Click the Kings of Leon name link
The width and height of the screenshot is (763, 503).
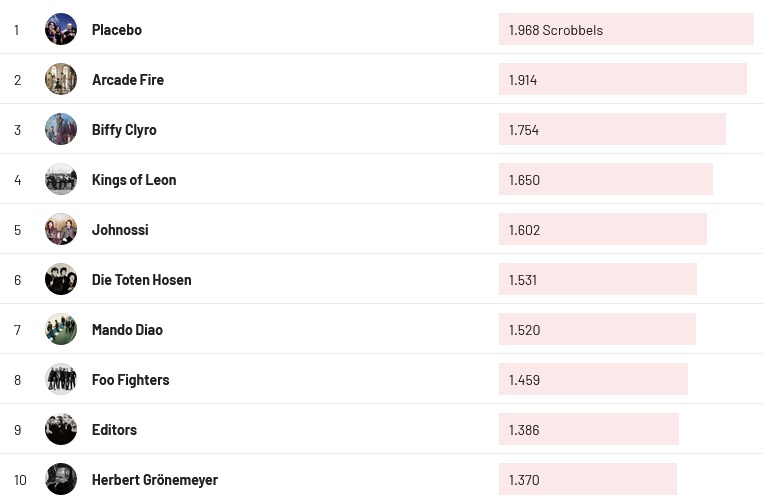134,180
